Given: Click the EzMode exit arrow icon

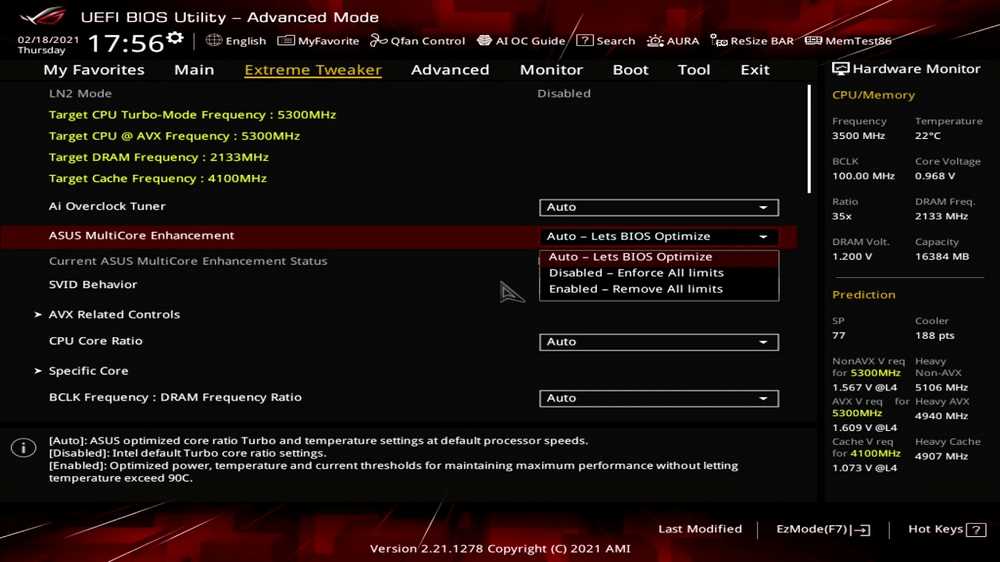Looking at the screenshot, I should tap(862, 529).
